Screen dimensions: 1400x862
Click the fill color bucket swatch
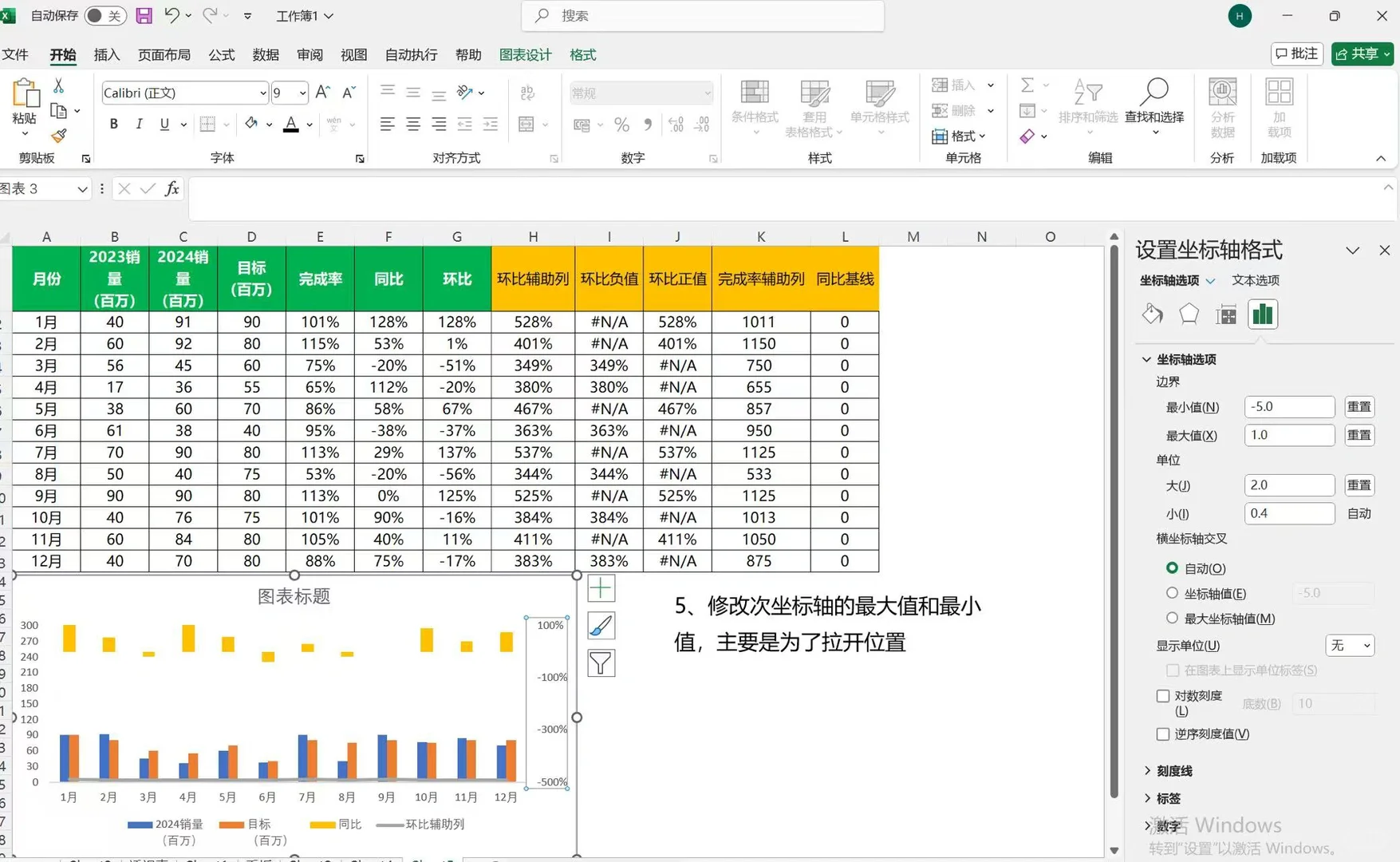coord(251,124)
